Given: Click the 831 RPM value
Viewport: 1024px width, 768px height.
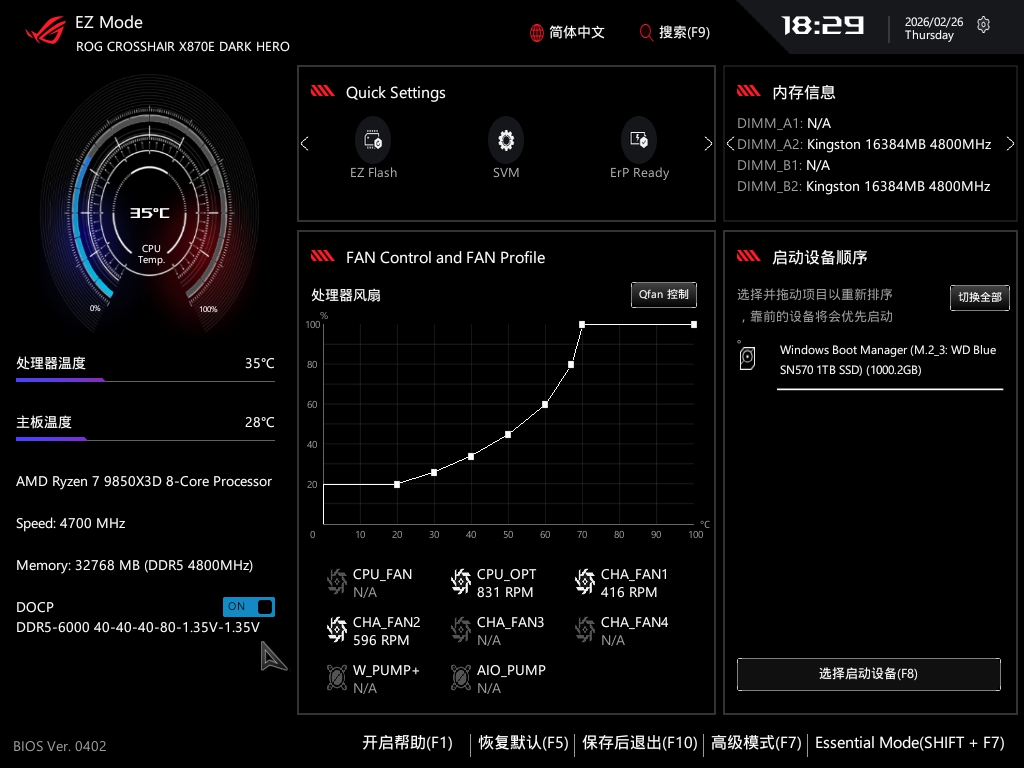Looking at the screenshot, I should point(505,592).
